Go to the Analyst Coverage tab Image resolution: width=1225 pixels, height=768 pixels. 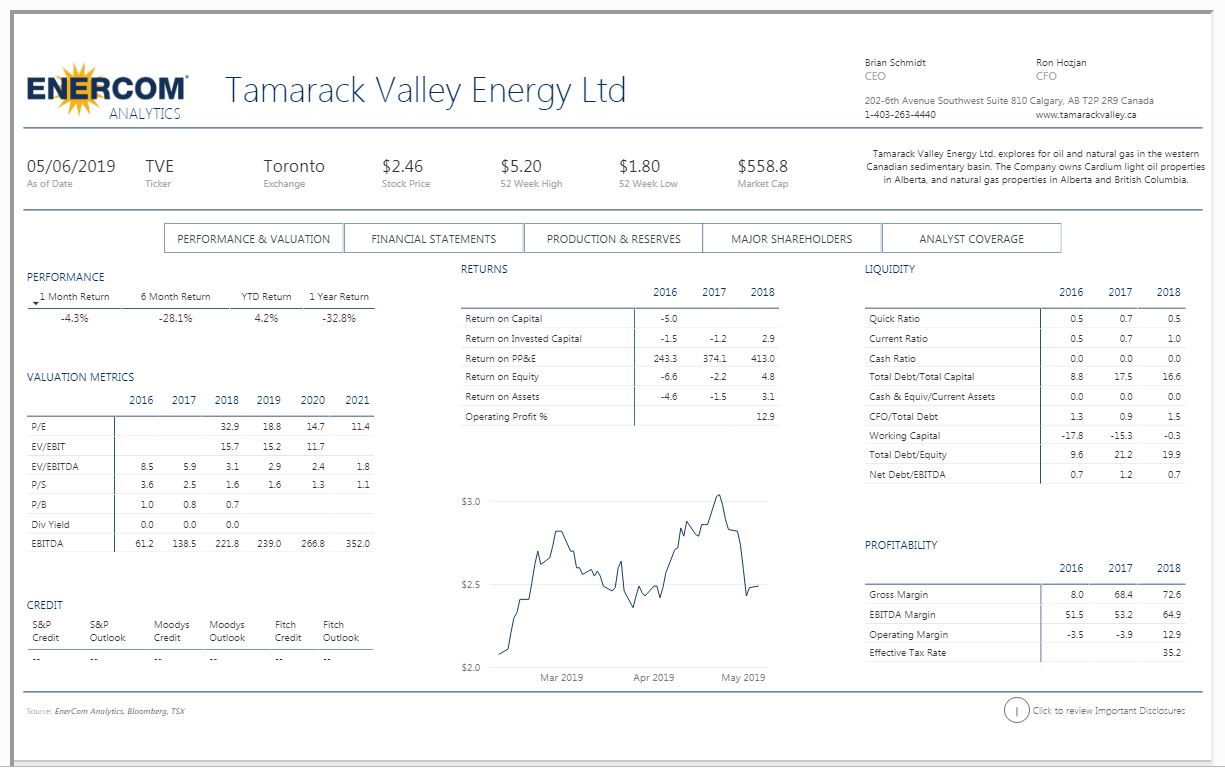[x=971, y=239]
